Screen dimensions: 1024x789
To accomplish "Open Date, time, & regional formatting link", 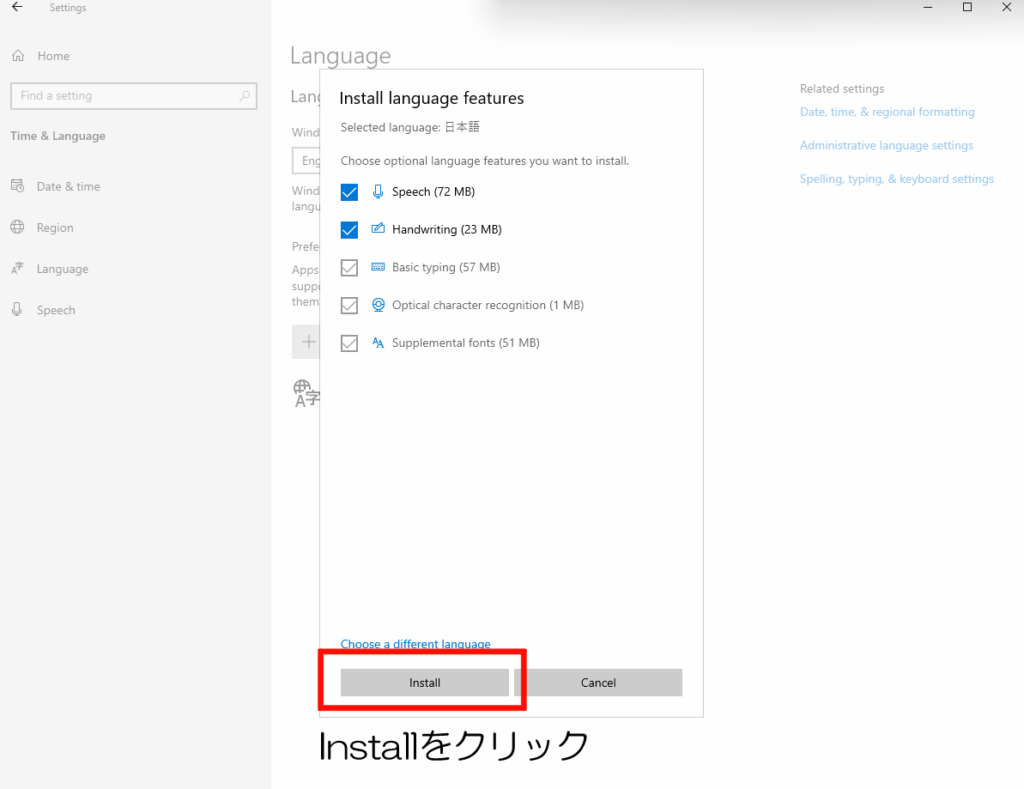I will pyautogui.click(x=887, y=112).
